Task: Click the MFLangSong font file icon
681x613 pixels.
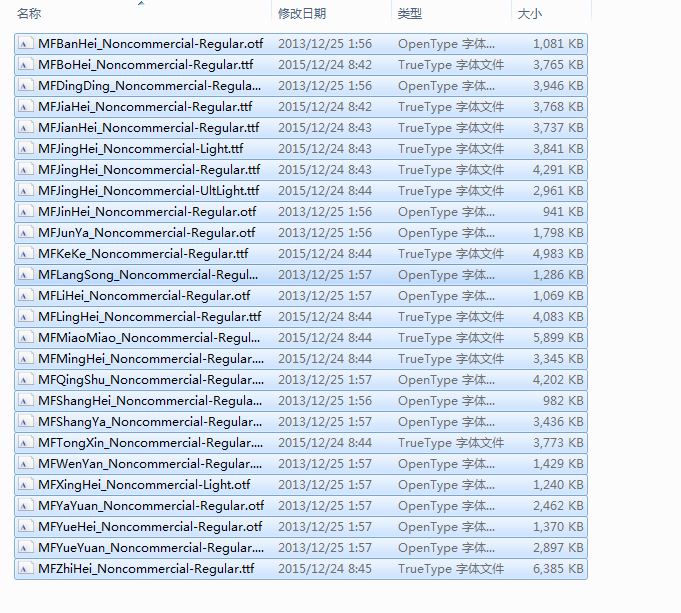Action: click(x=26, y=275)
